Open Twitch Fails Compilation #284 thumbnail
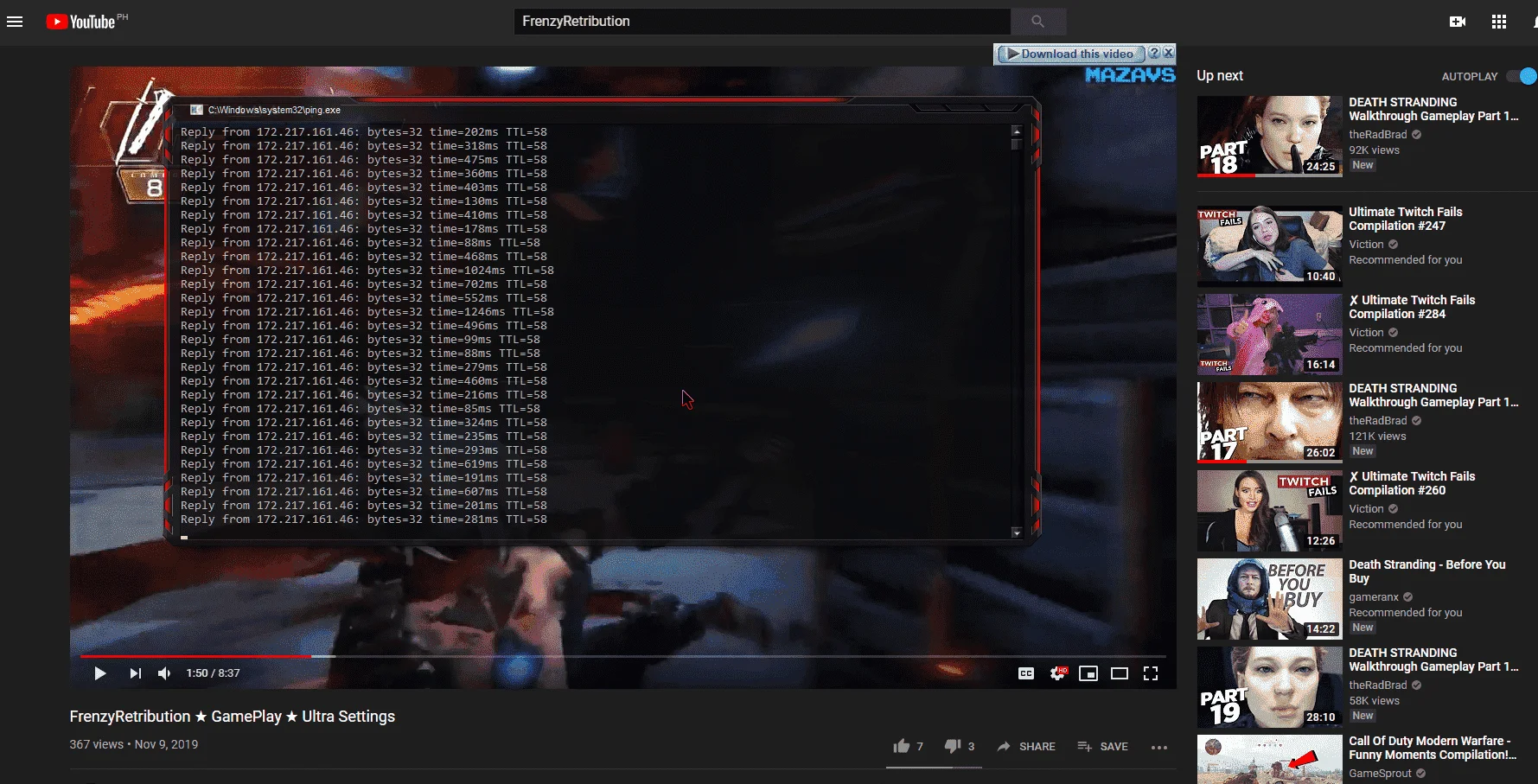Image resolution: width=1538 pixels, height=784 pixels. pos(1269,334)
